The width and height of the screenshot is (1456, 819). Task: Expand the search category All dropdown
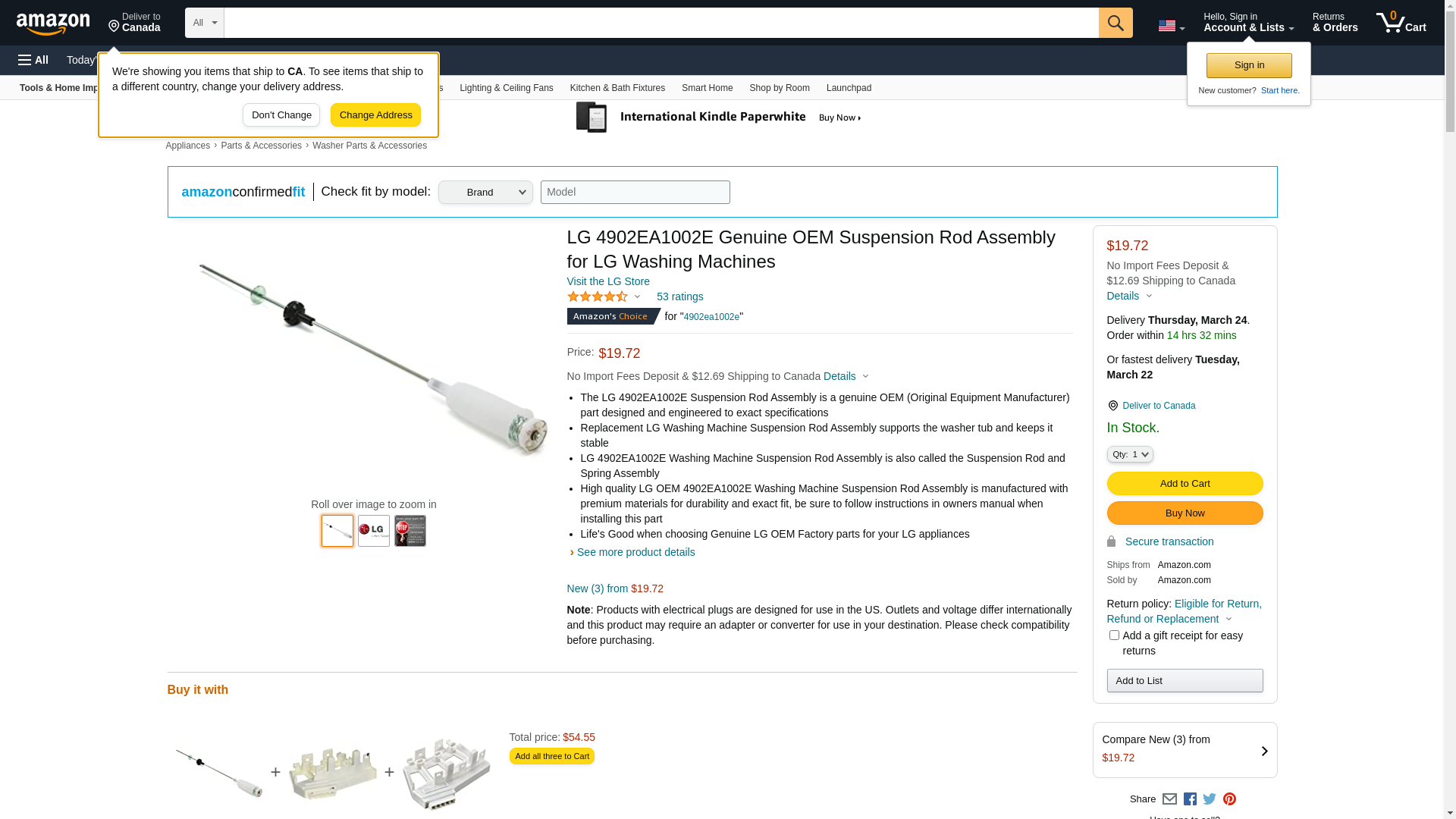click(x=204, y=23)
